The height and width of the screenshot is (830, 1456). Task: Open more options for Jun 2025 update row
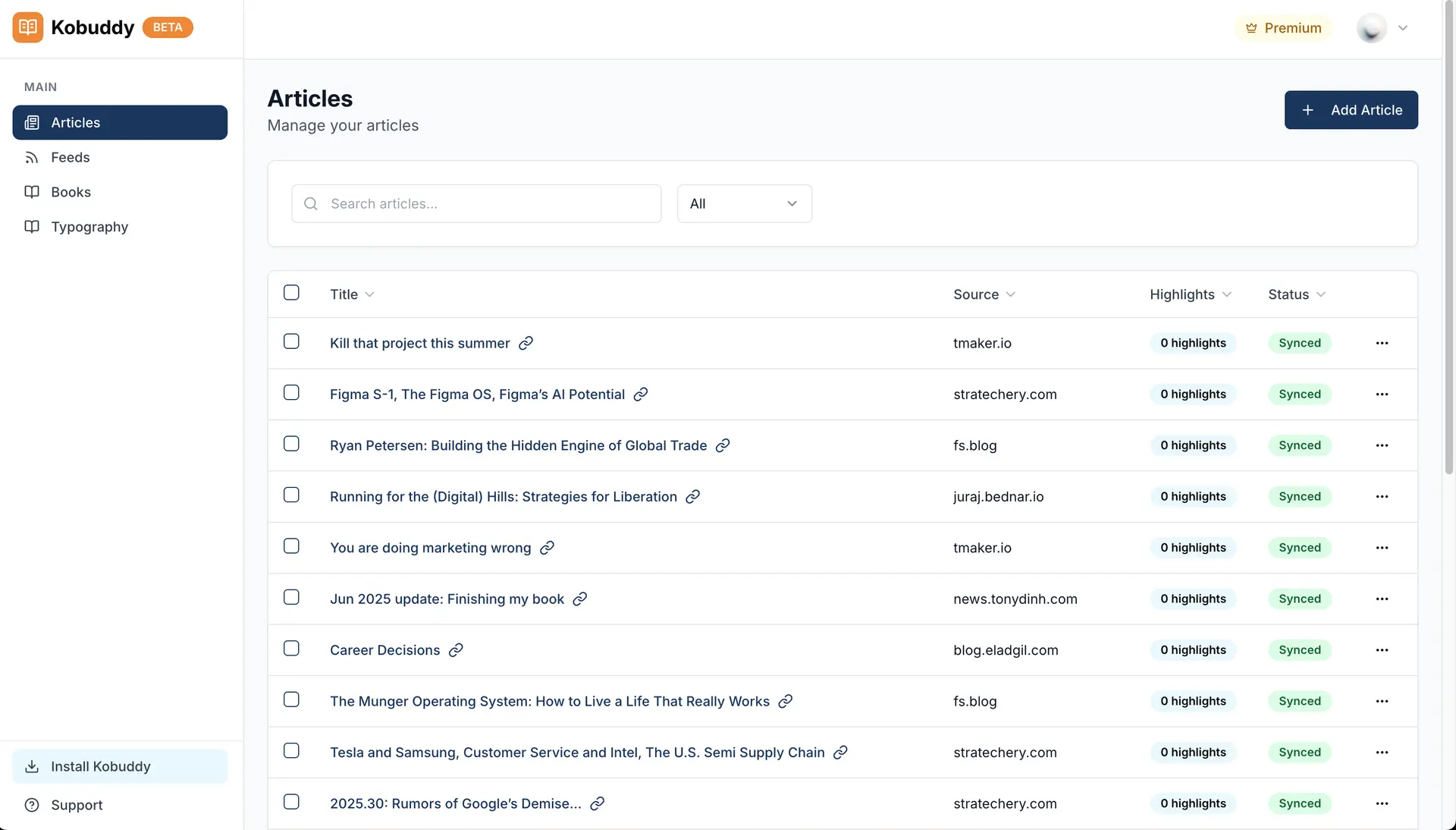point(1382,599)
